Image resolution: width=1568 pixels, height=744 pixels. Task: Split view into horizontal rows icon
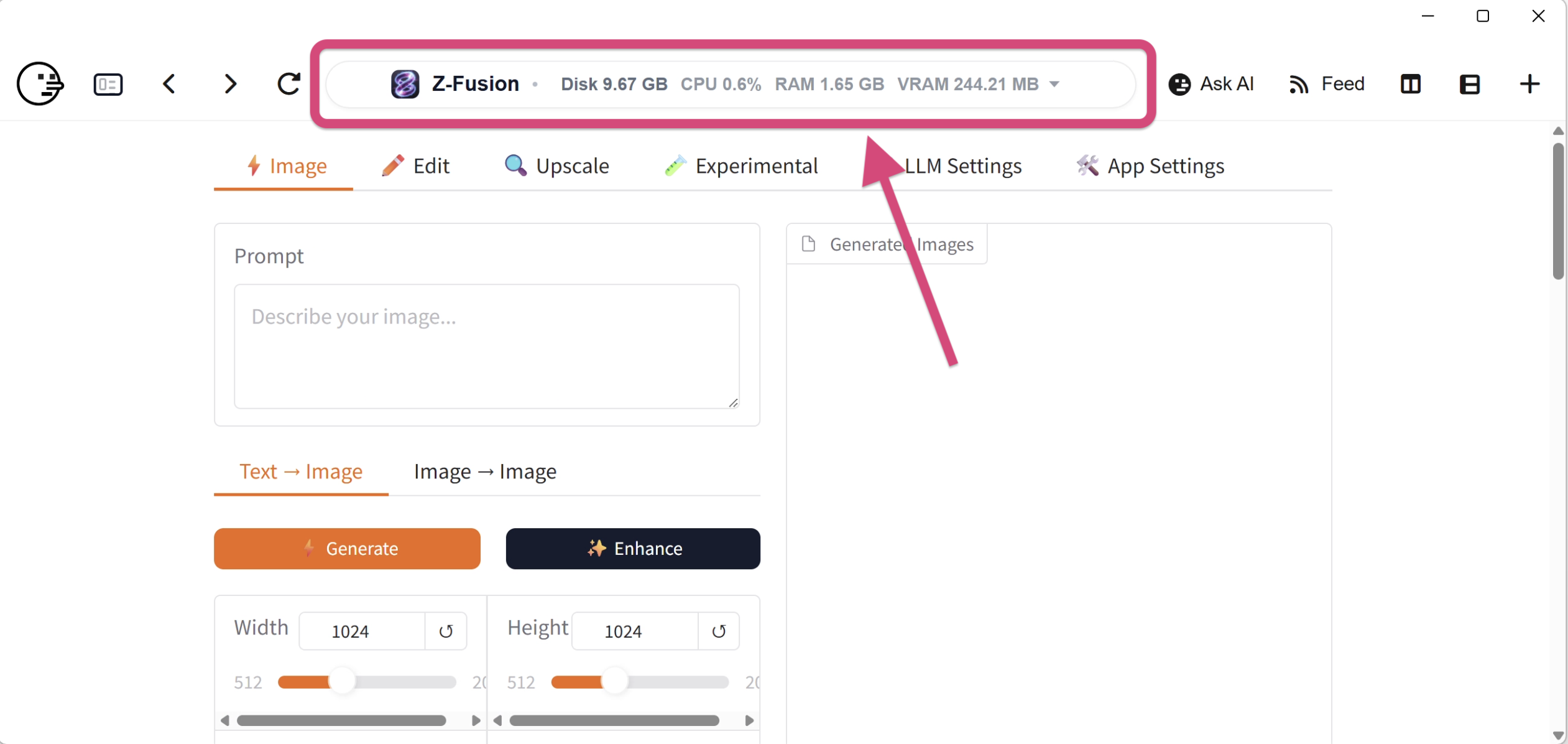point(1470,84)
